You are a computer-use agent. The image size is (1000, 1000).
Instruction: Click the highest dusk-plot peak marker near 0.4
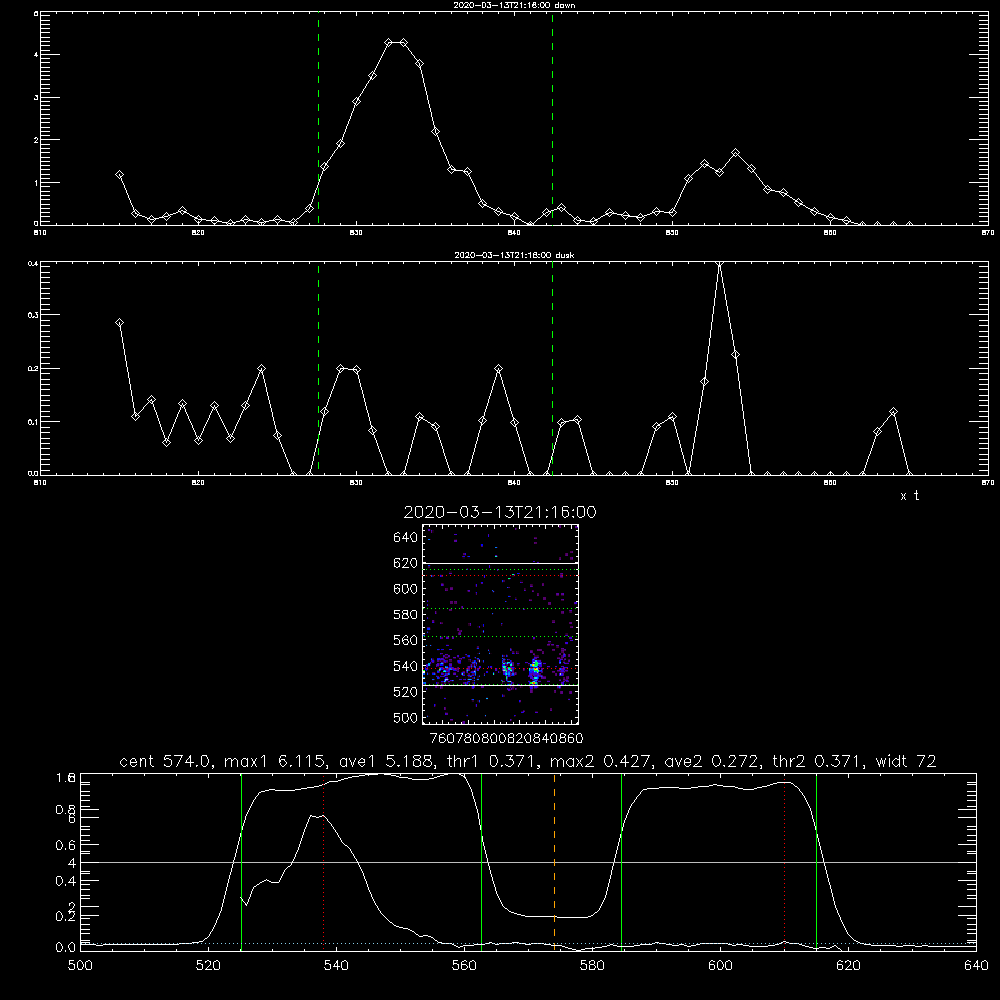pos(720,264)
